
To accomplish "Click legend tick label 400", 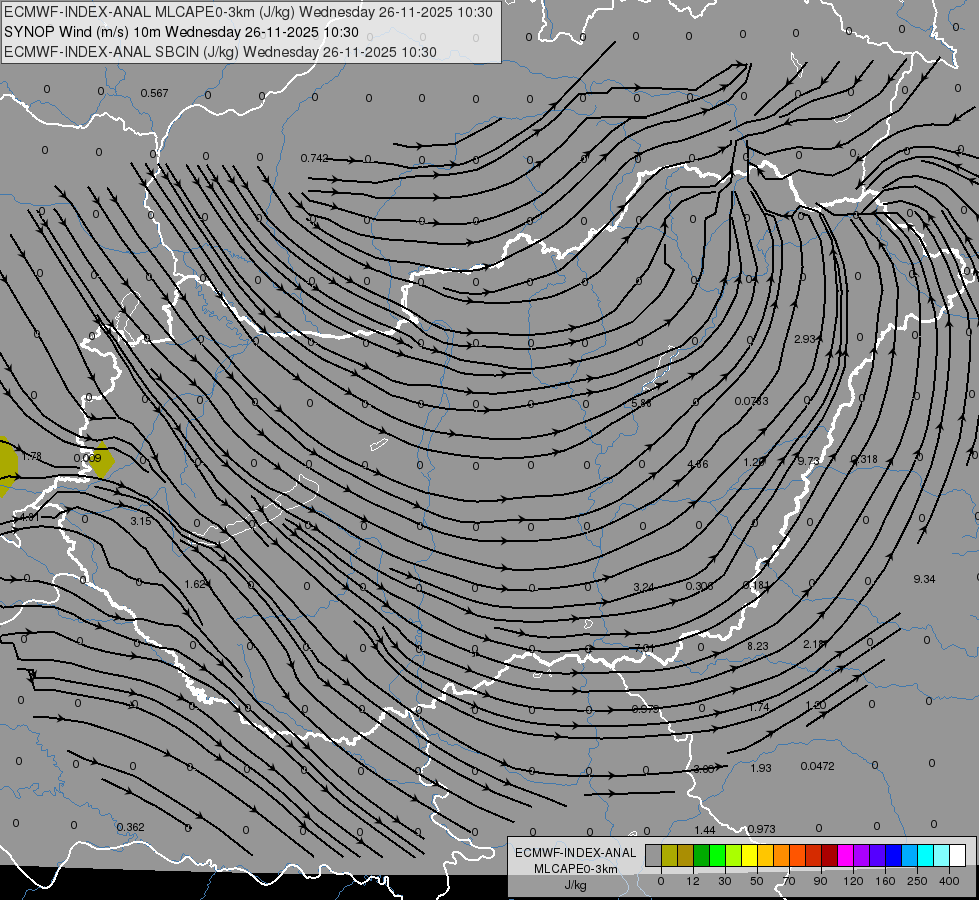I will [949, 881].
